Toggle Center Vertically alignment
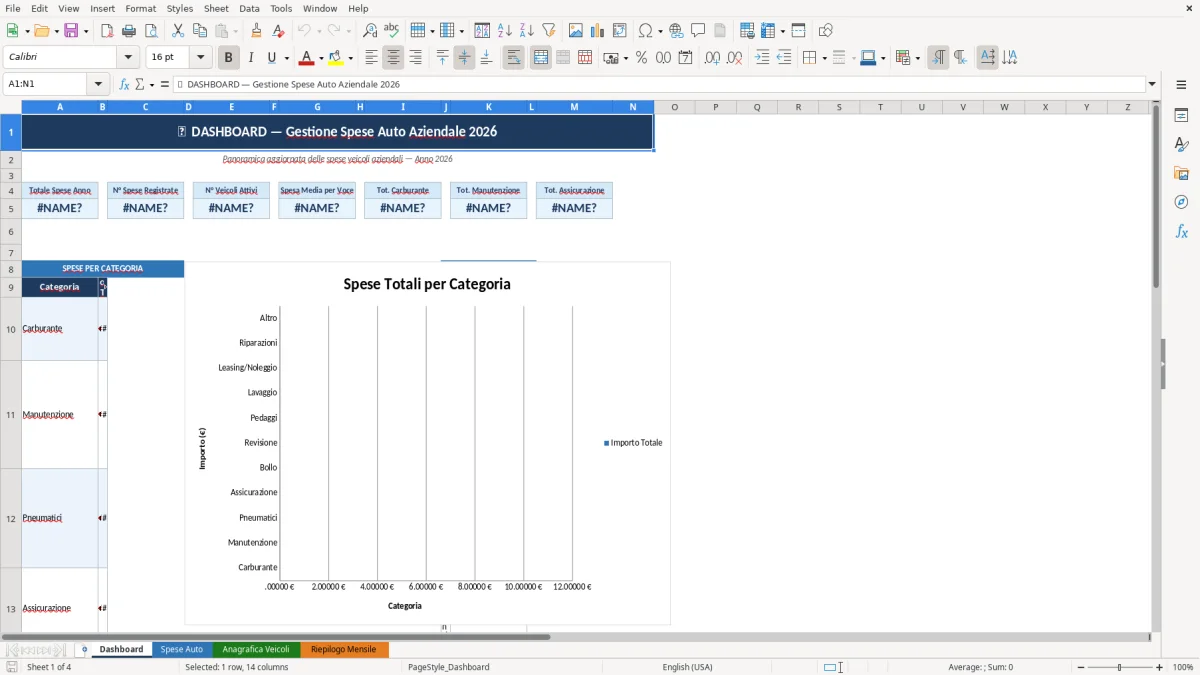Viewport: 1200px width, 675px height. click(x=465, y=58)
